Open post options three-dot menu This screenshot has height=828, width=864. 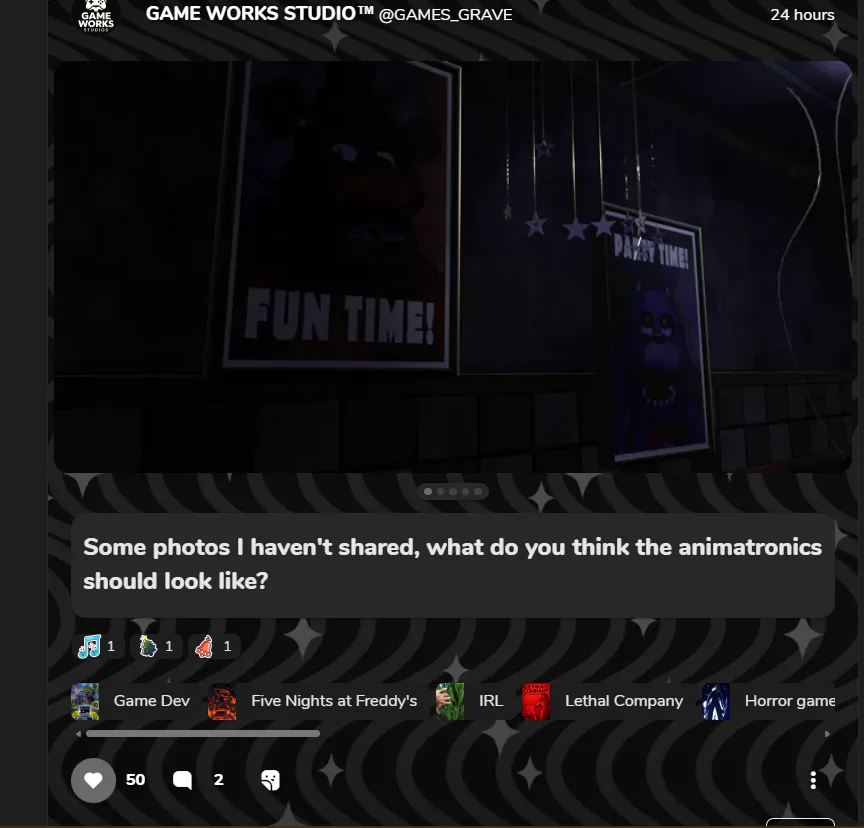coord(813,780)
